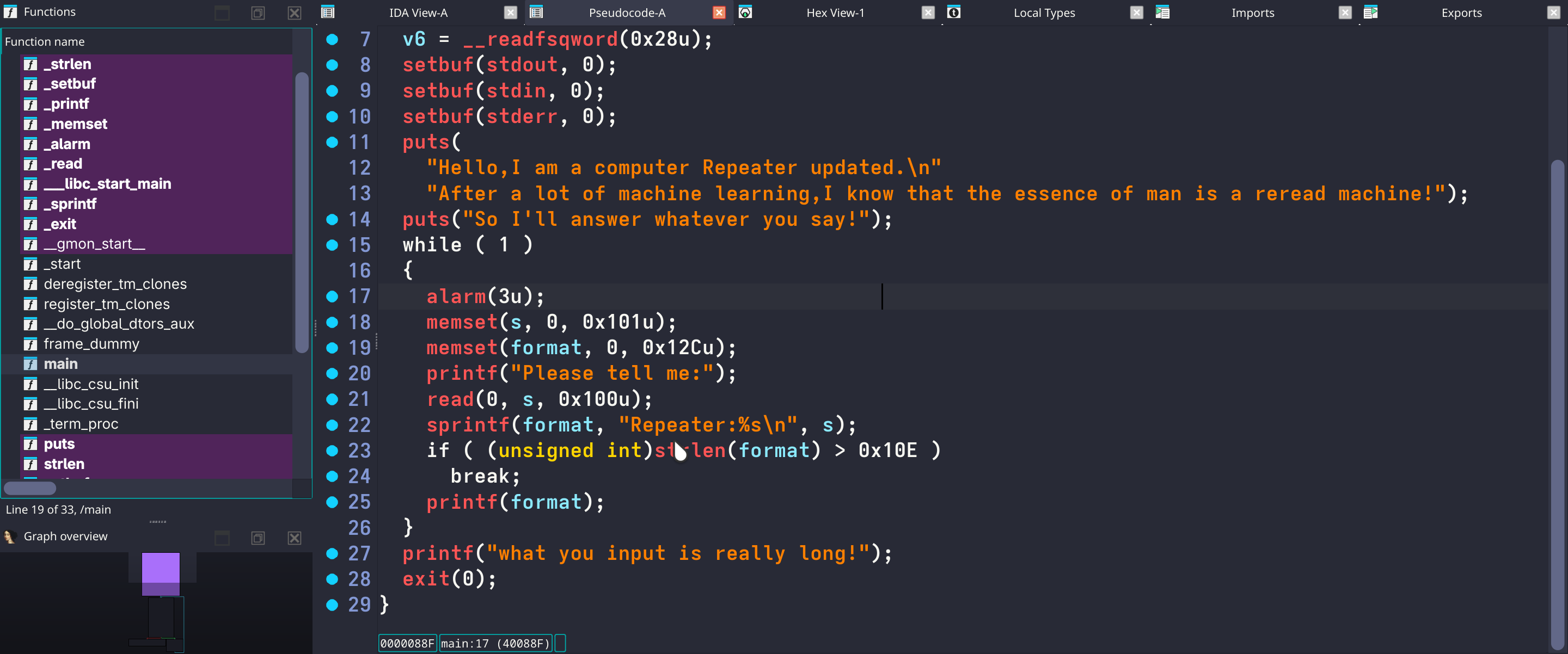Click the Graph overview title icon
Viewport: 1568px width, 654px height.
(10, 536)
